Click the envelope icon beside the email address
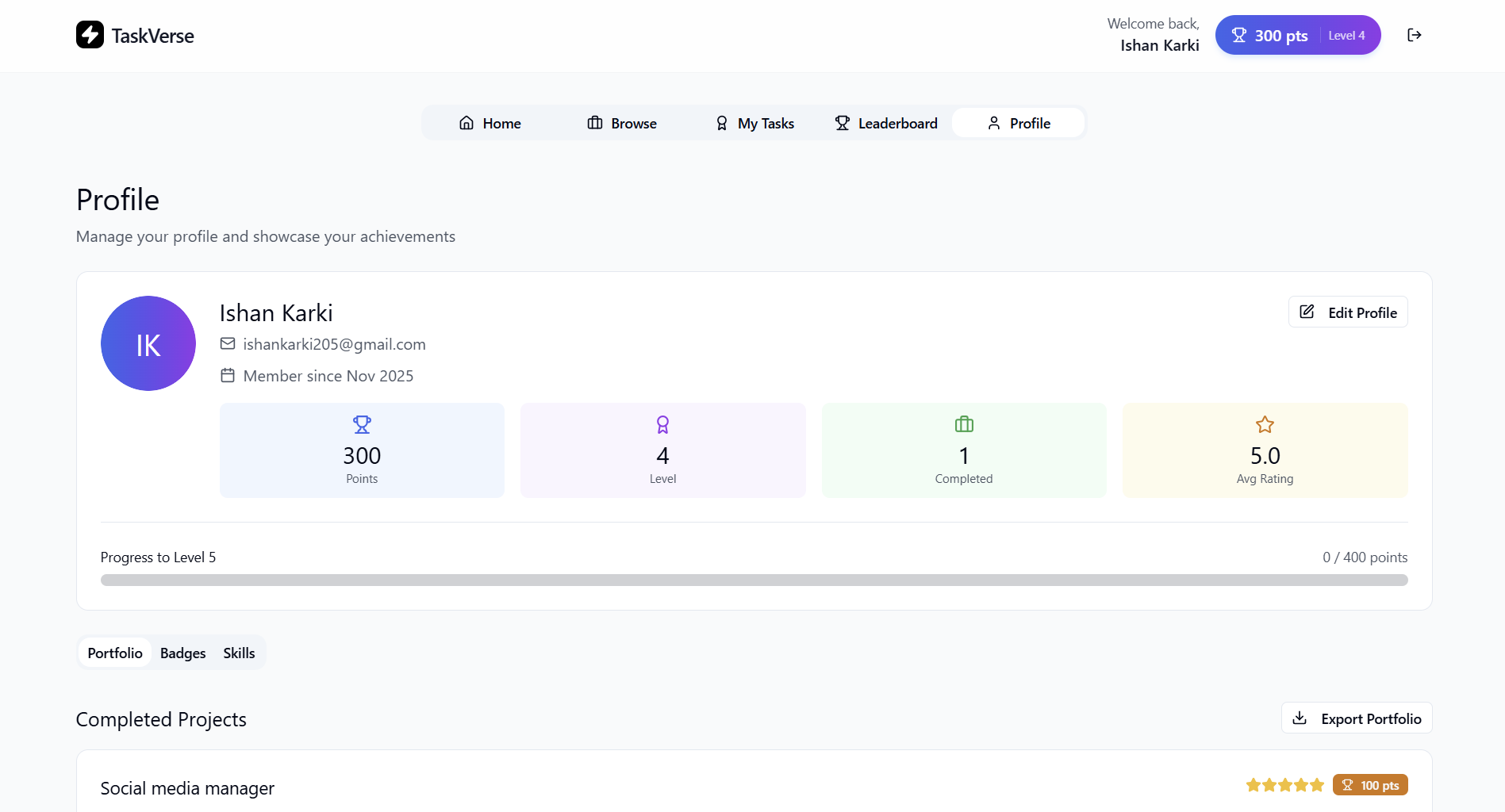 pos(228,343)
